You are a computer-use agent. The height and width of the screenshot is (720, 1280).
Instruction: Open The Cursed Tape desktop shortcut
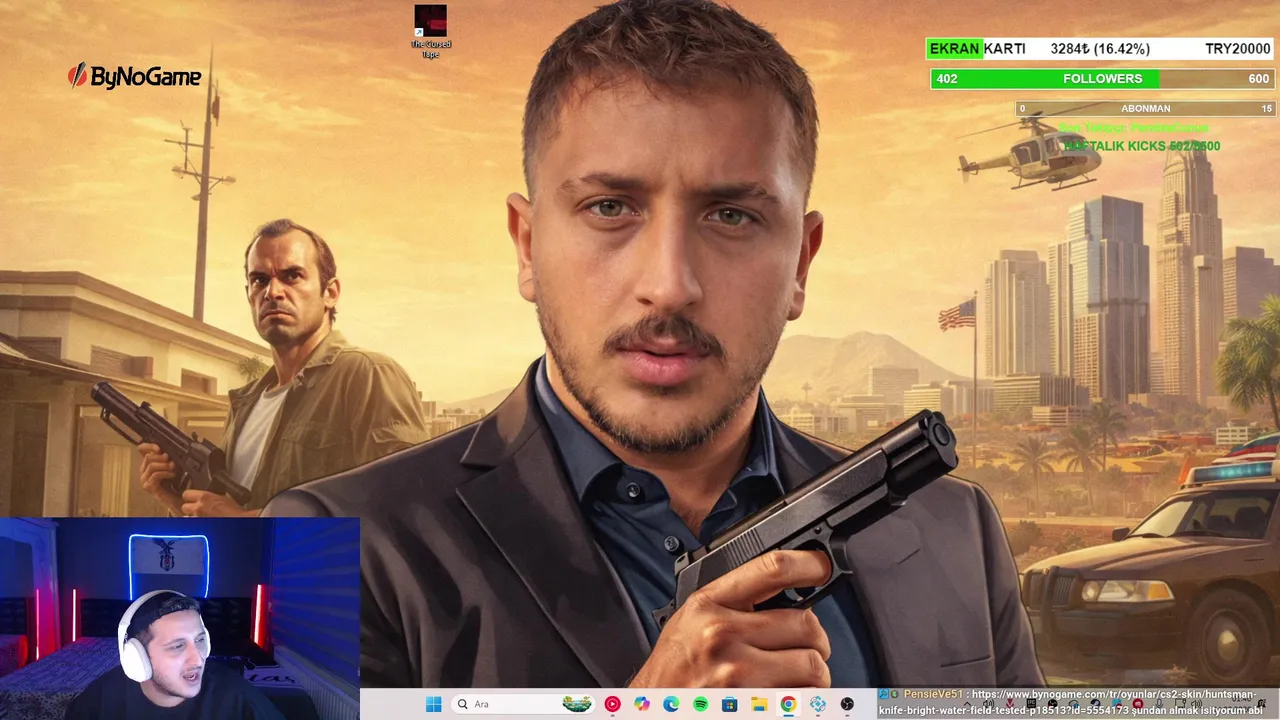click(431, 32)
